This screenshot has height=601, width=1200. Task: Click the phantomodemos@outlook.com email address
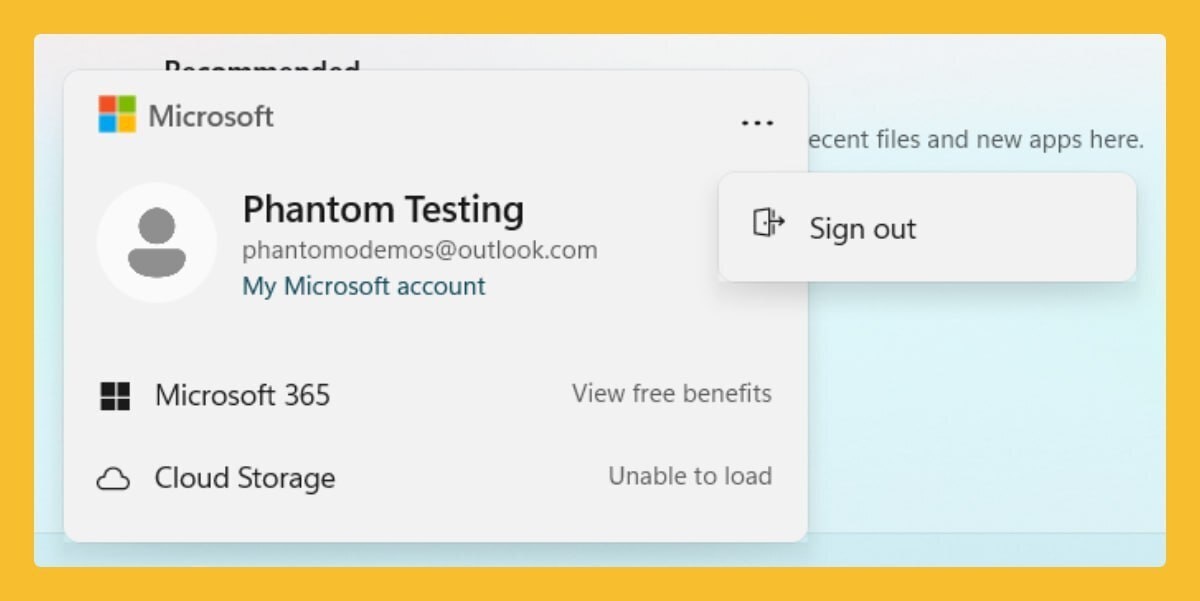pyautogui.click(x=420, y=250)
